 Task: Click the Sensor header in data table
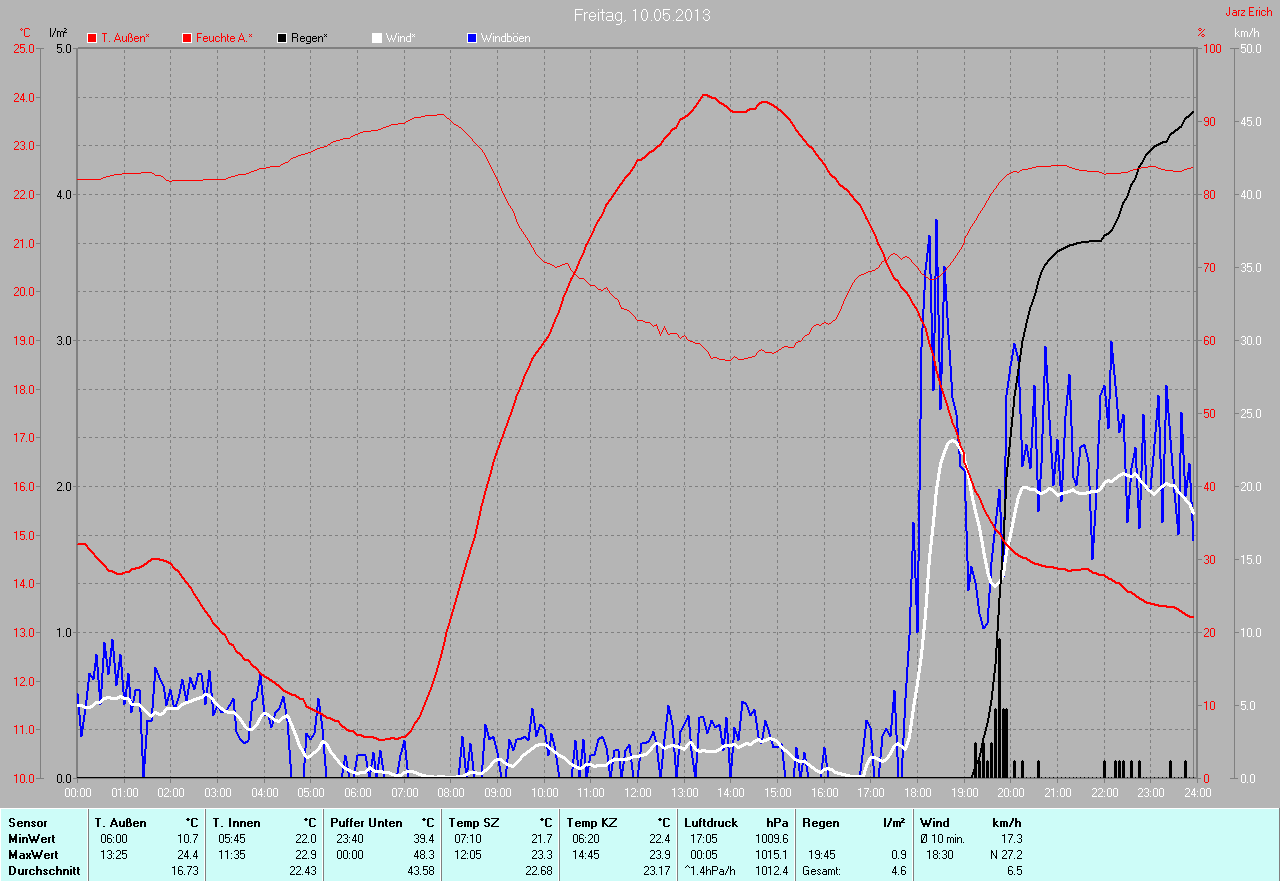[x=27, y=823]
